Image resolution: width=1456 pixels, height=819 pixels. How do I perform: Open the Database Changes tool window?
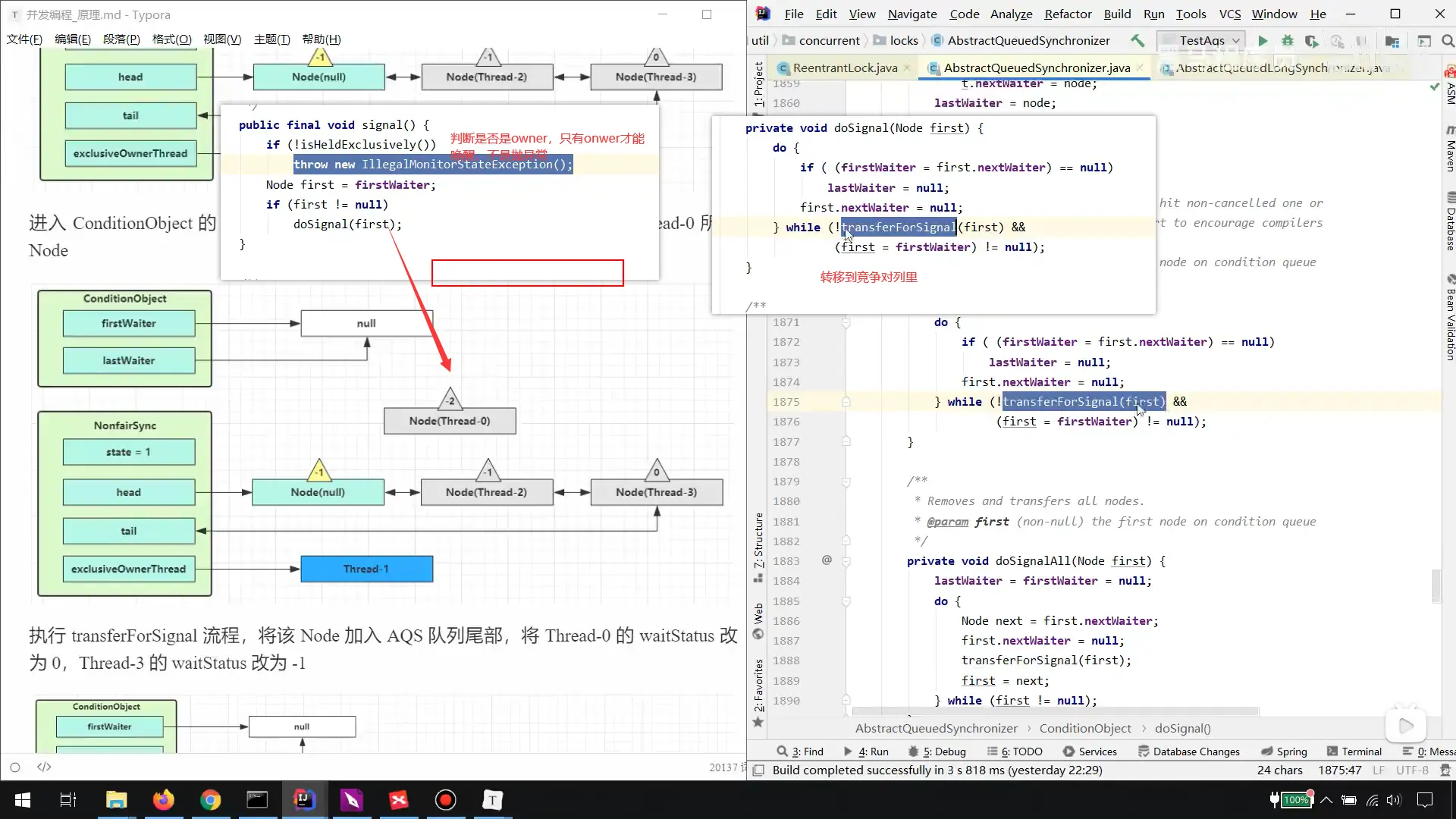click(x=1188, y=752)
